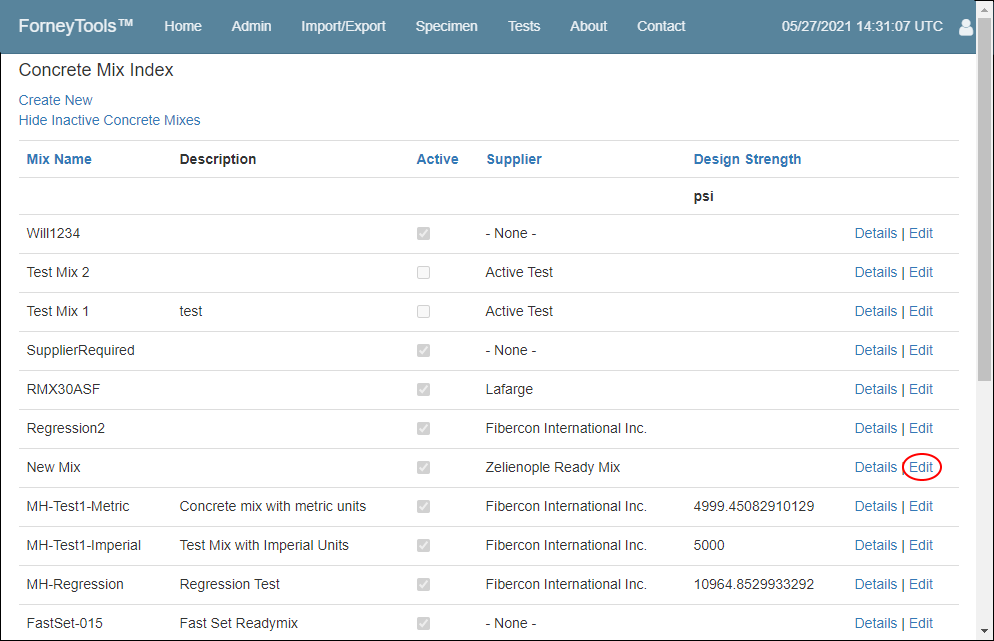
Task: Select the Lafarge supplier cell
Action: pos(509,389)
